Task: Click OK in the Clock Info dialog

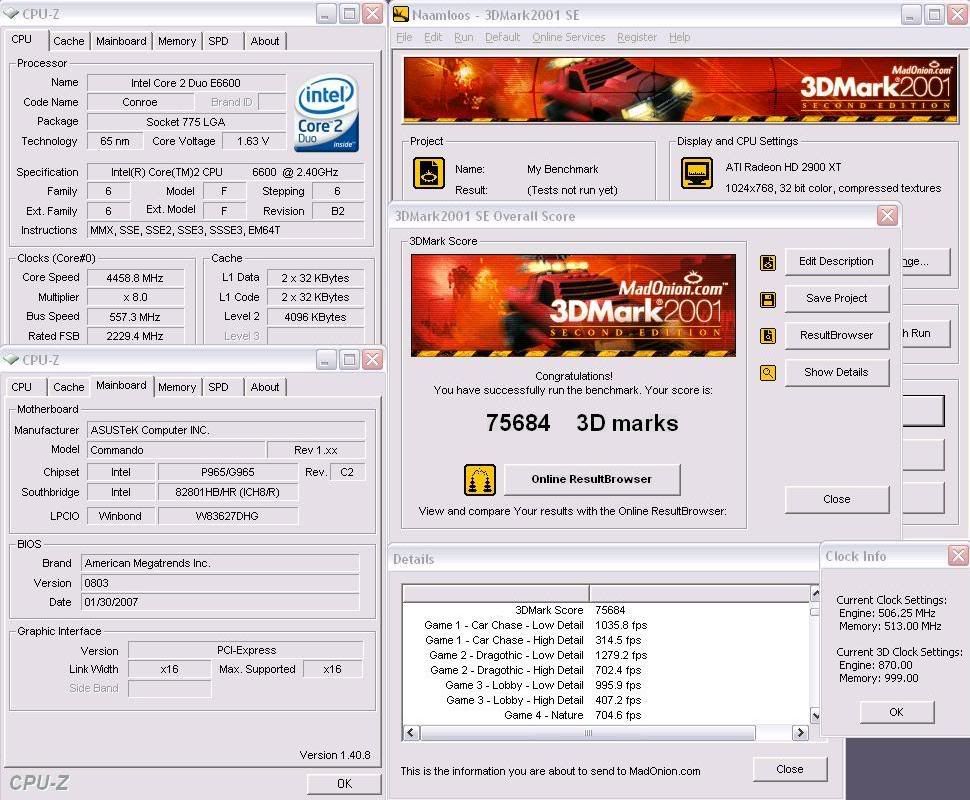Action: pyautogui.click(x=896, y=712)
